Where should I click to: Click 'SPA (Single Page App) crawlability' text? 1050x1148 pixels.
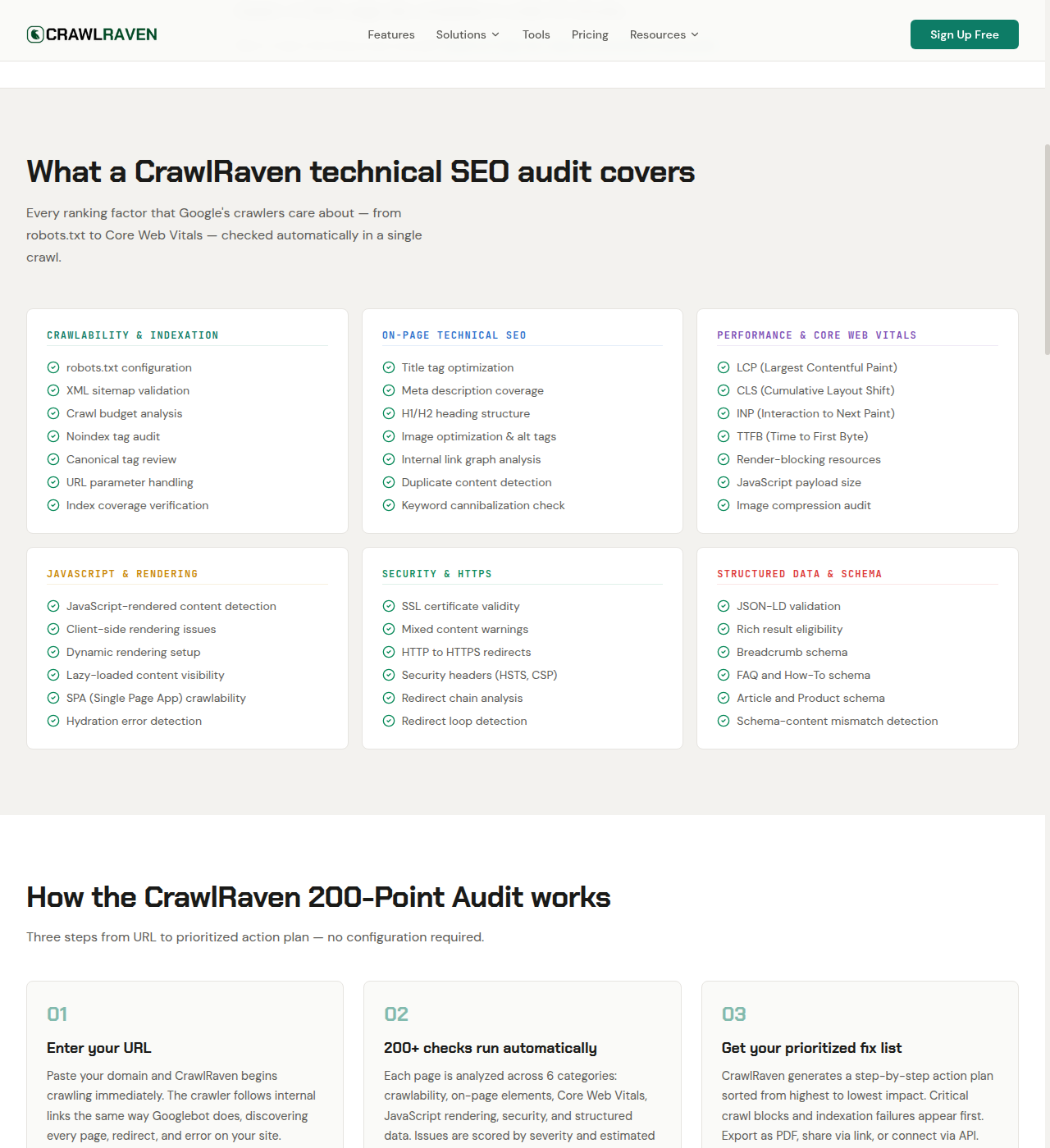pos(156,698)
